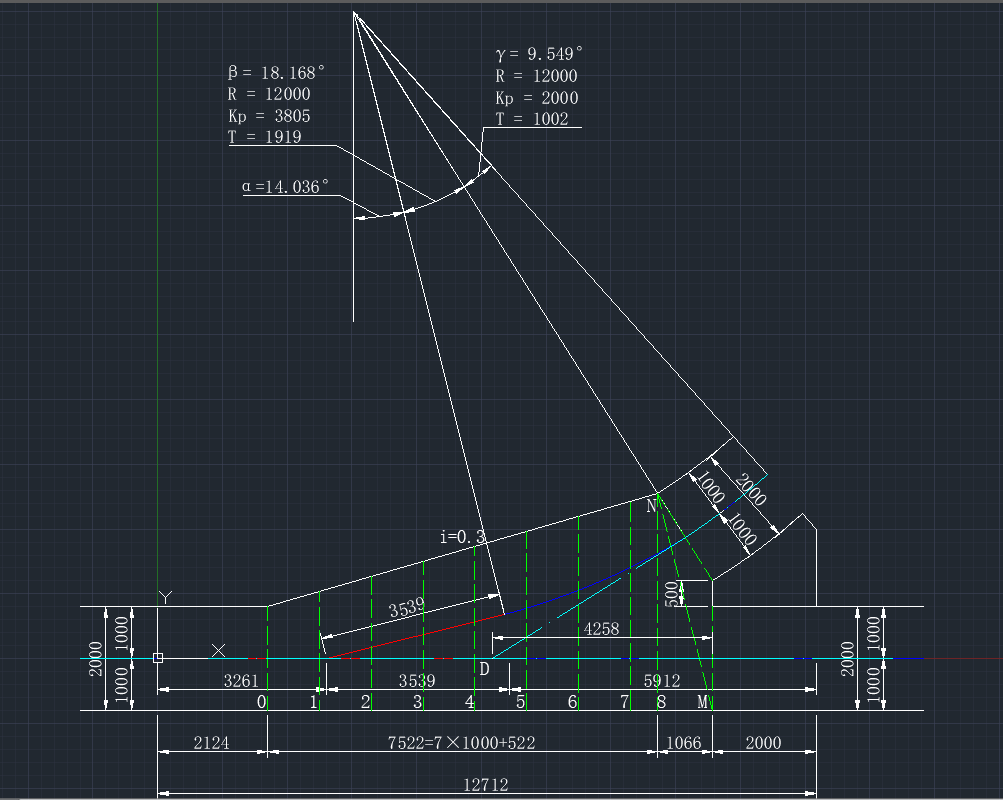The image size is (1003, 800).
Task: Select the α=14.036° angle annotation
Action: click(285, 186)
